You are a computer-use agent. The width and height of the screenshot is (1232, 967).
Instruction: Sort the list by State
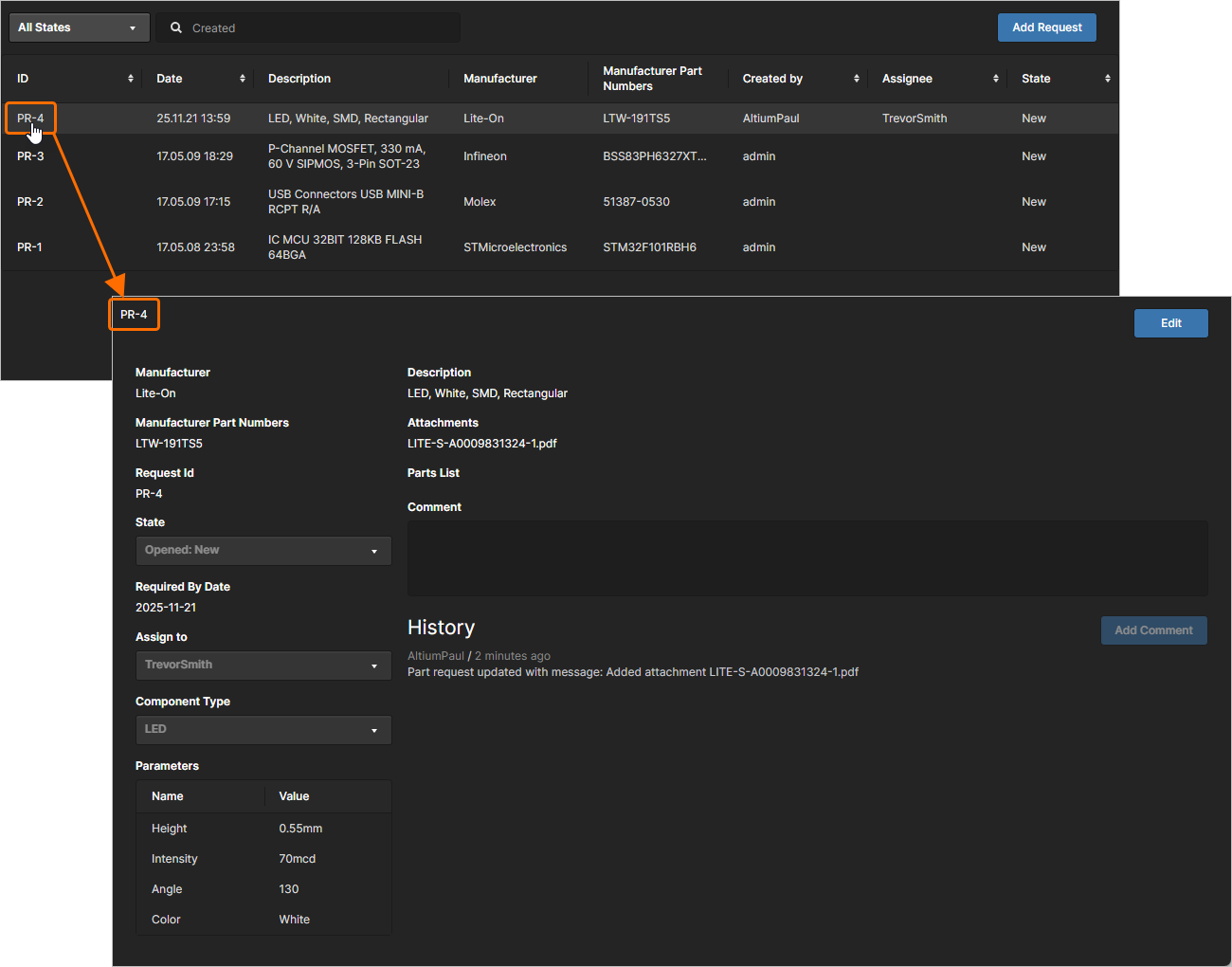(1107, 79)
